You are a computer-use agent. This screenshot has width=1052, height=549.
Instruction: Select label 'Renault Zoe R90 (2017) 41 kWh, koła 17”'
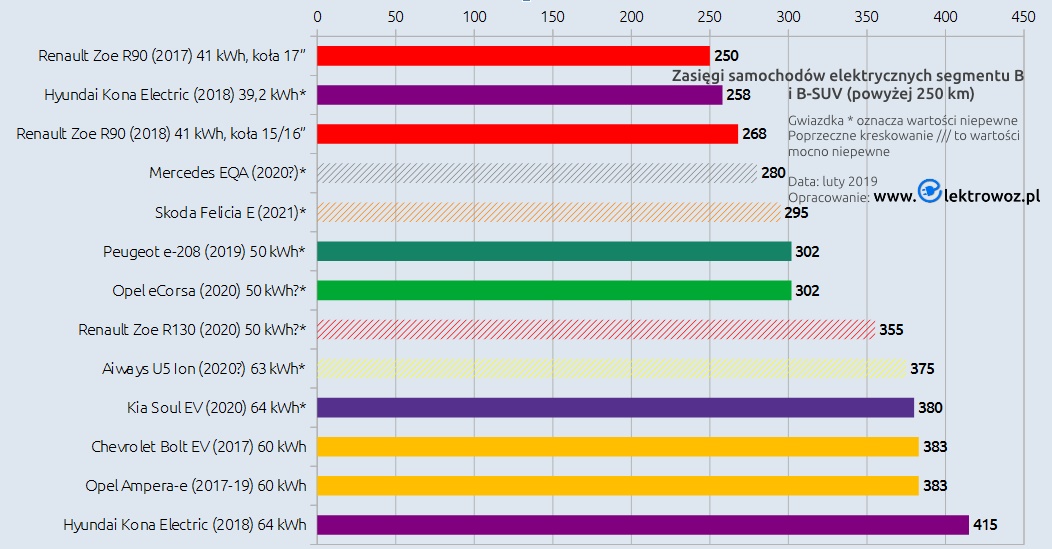click(172, 56)
